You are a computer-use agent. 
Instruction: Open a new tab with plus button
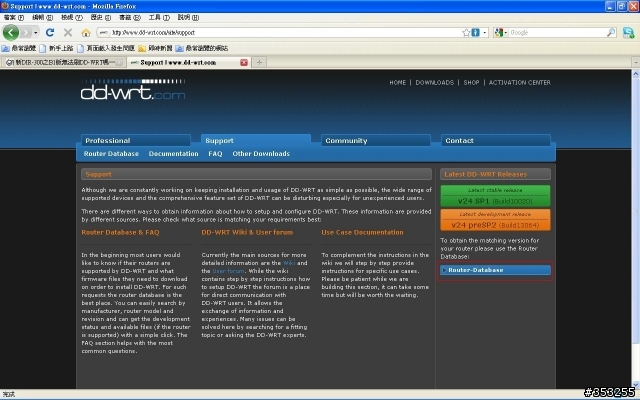tap(259, 62)
